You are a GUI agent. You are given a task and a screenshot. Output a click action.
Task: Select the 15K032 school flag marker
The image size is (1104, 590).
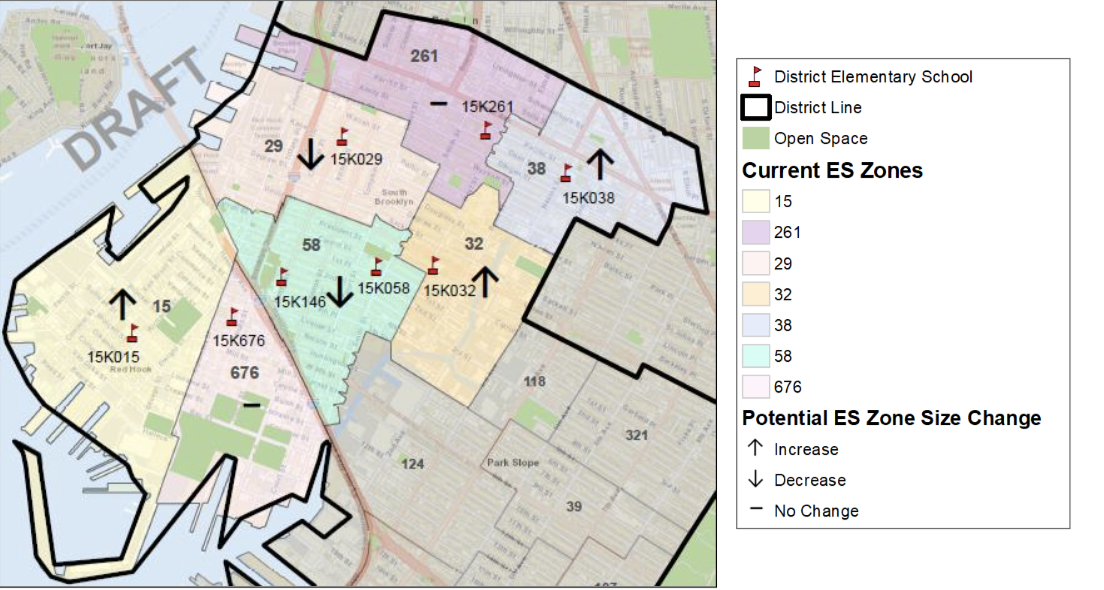(x=433, y=266)
